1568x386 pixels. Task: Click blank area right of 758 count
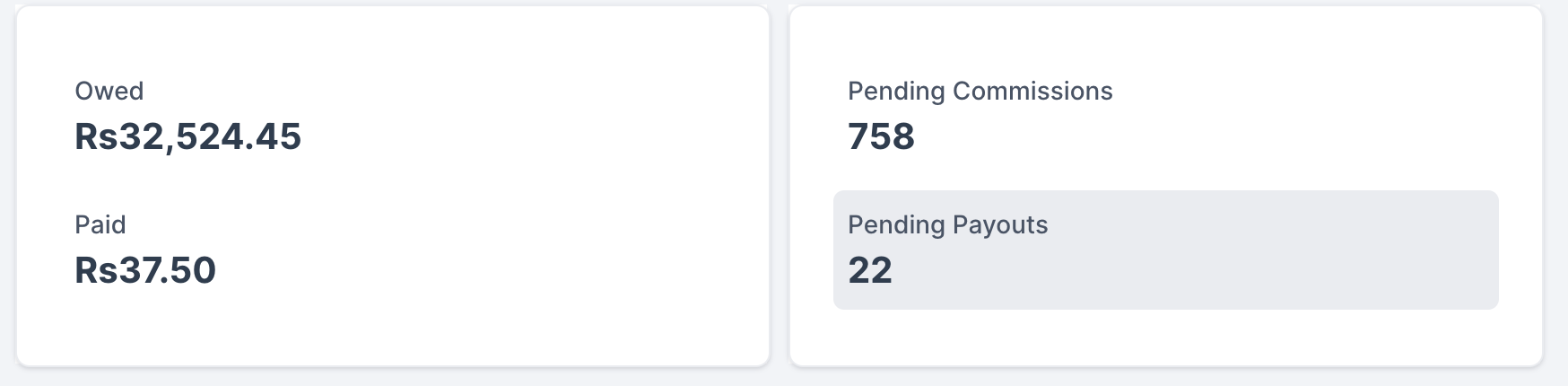tap(1211, 136)
